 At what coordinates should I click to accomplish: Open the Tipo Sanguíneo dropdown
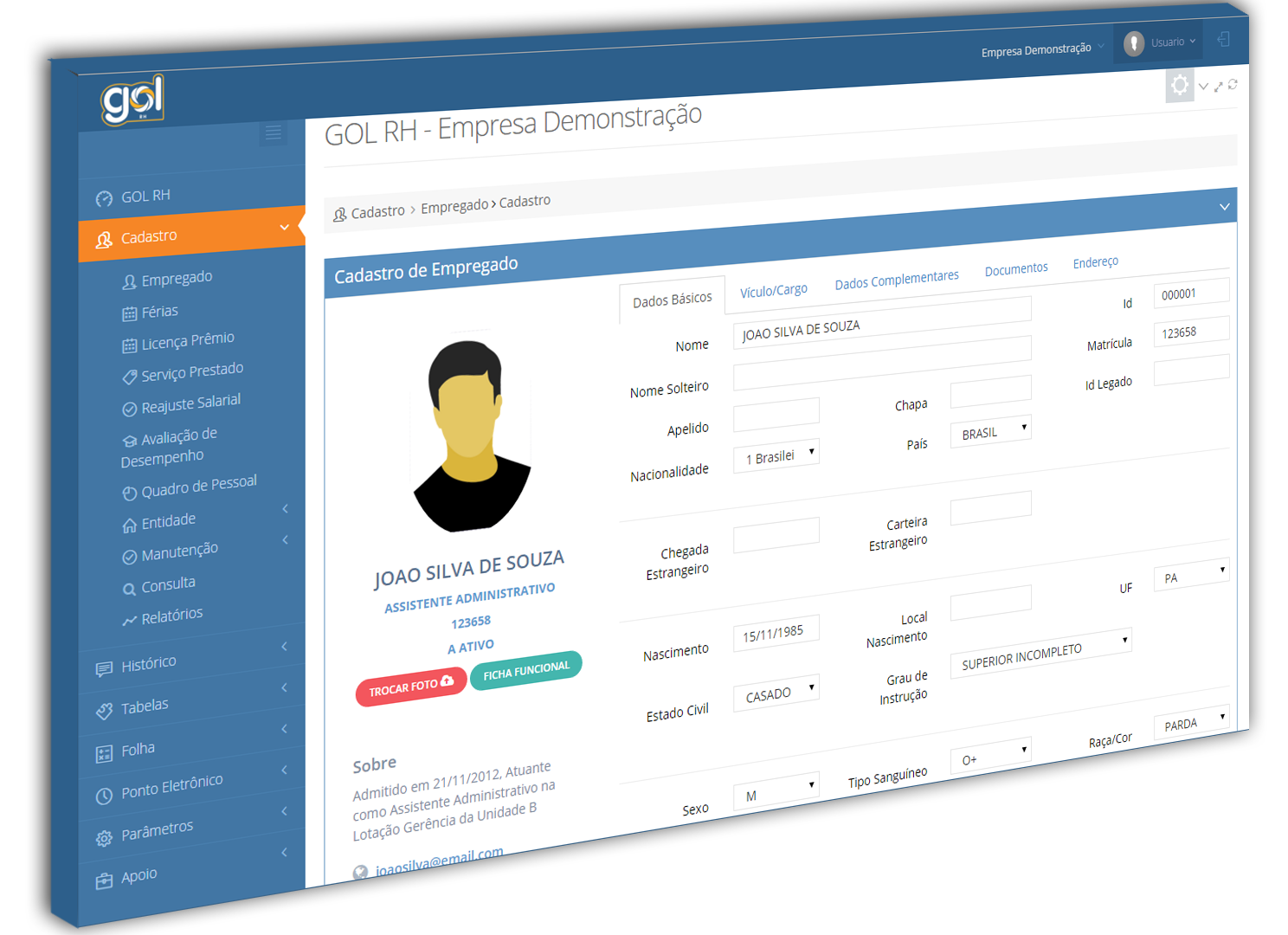991,756
